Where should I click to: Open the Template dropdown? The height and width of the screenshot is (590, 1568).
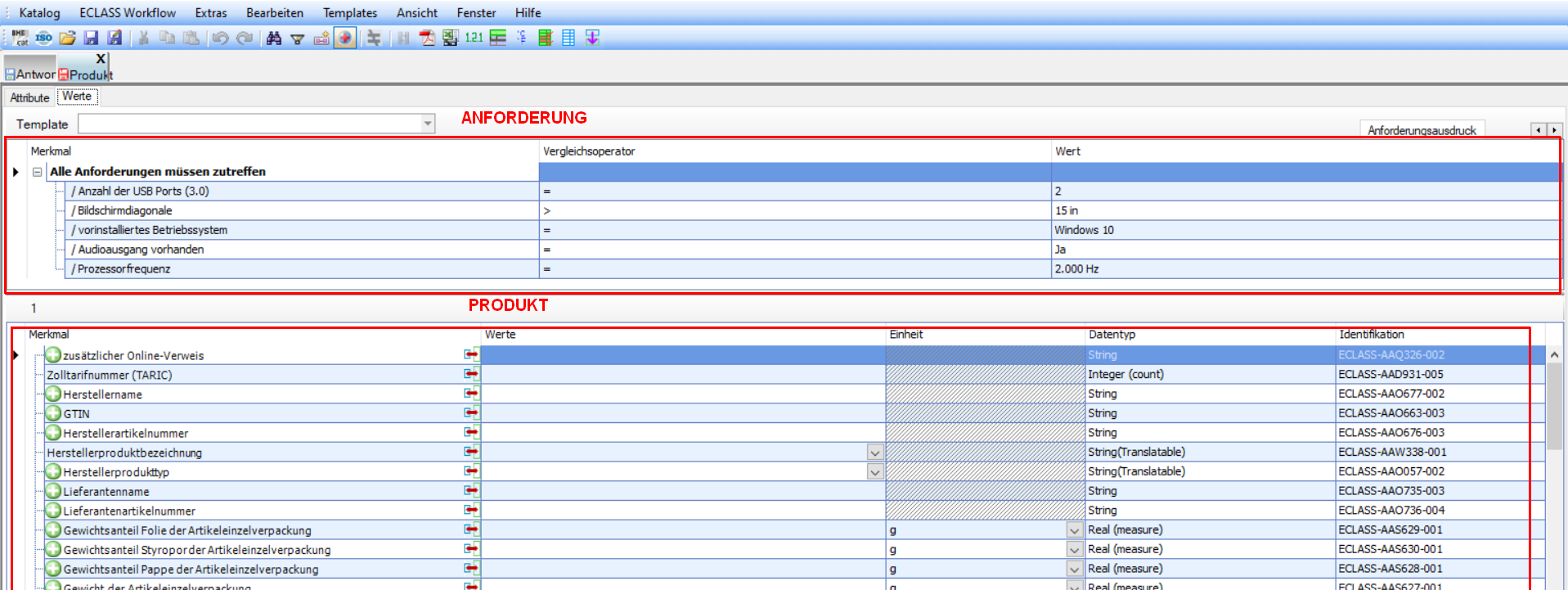427,124
